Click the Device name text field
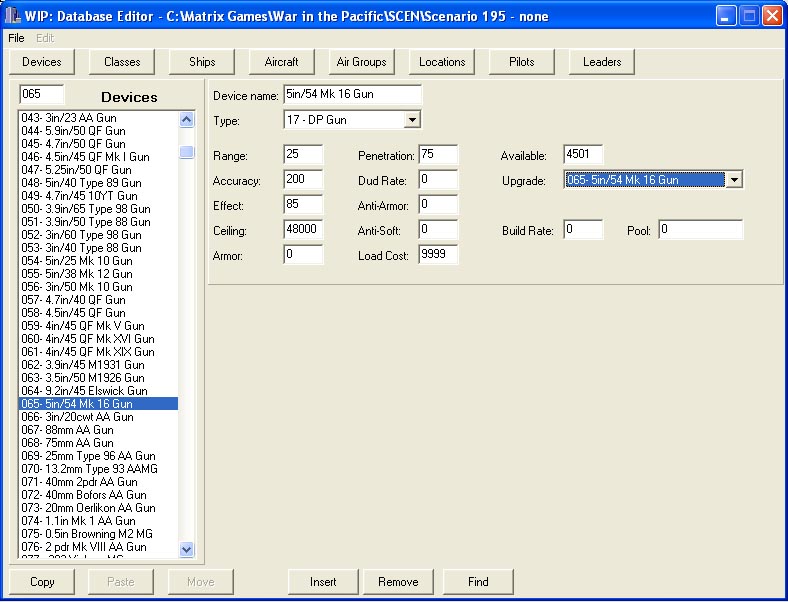The width and height of the screenshot is (788, 602). 352,95
